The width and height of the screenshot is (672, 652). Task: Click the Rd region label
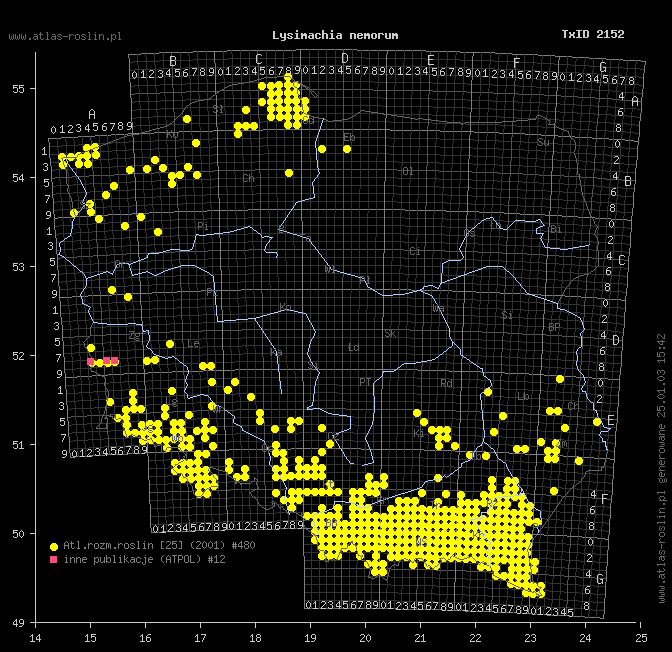point(446,383)
